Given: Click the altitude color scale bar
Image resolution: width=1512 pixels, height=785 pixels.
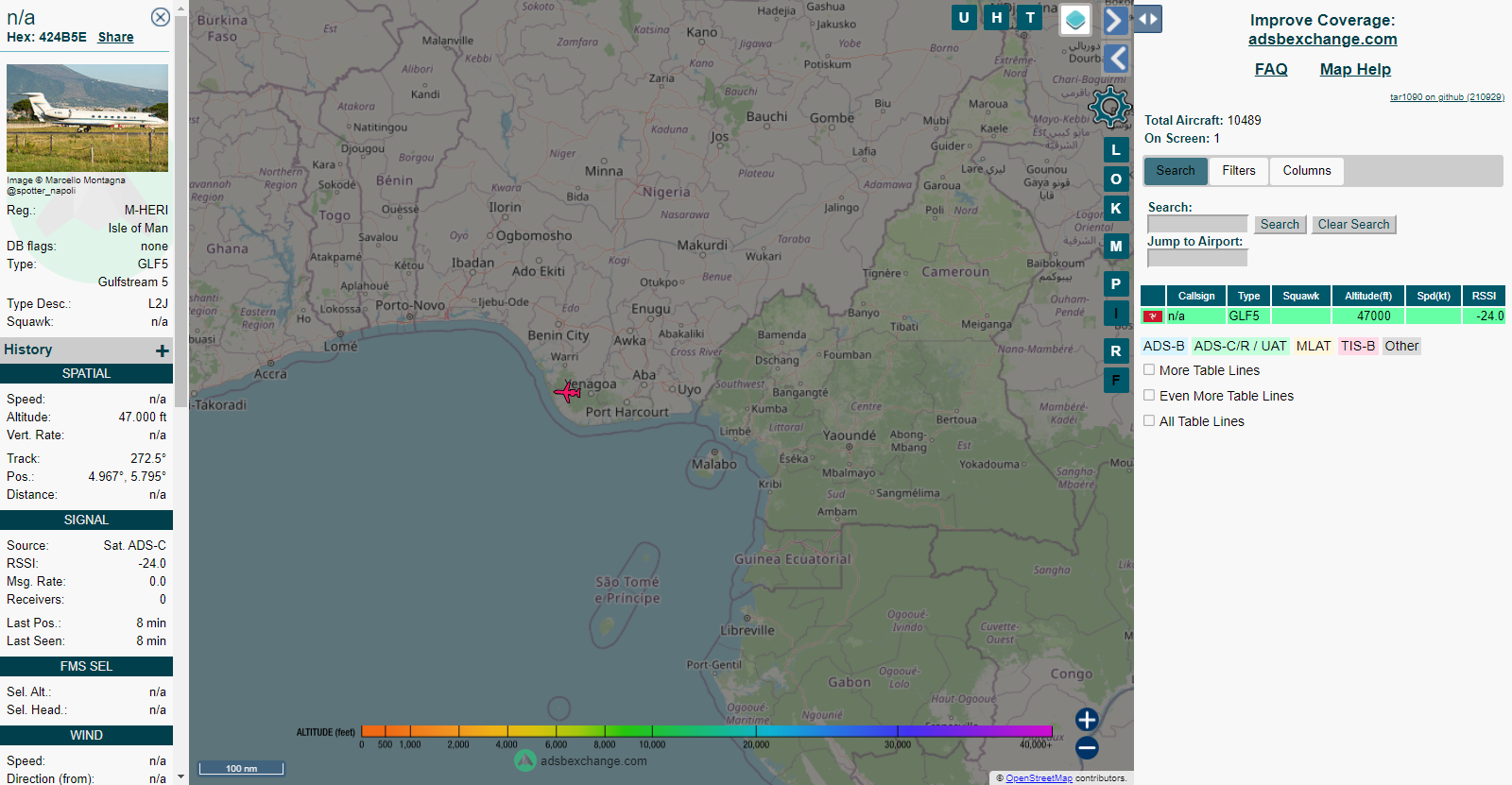Looking at the screenshot, I should click(706, 730).
